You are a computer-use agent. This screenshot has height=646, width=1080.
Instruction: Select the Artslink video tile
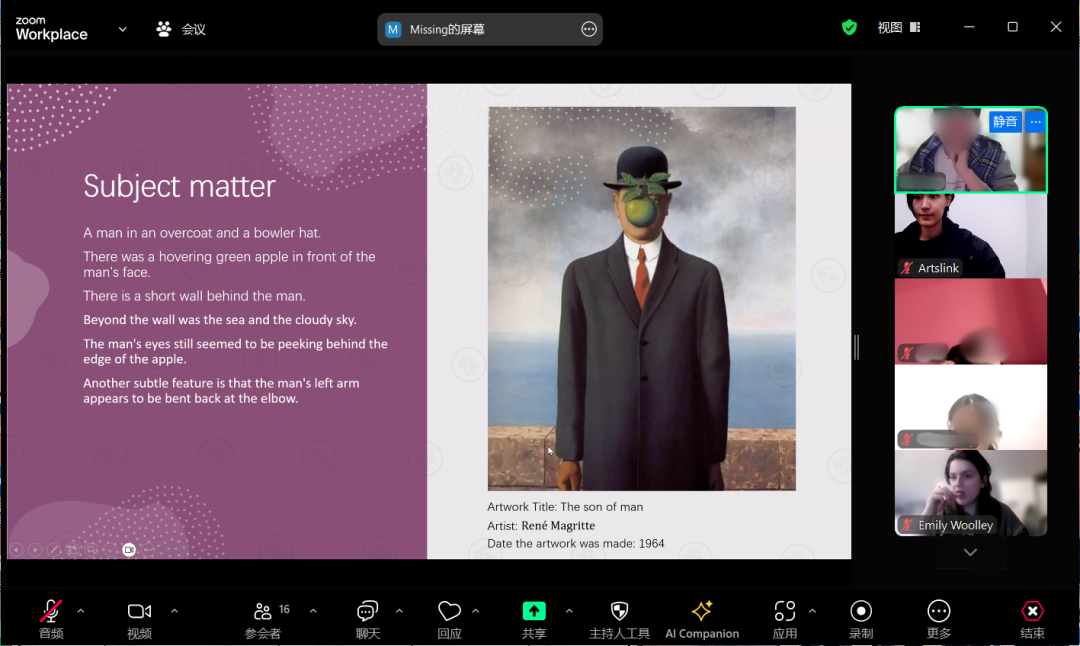click(x=970, y=236)
